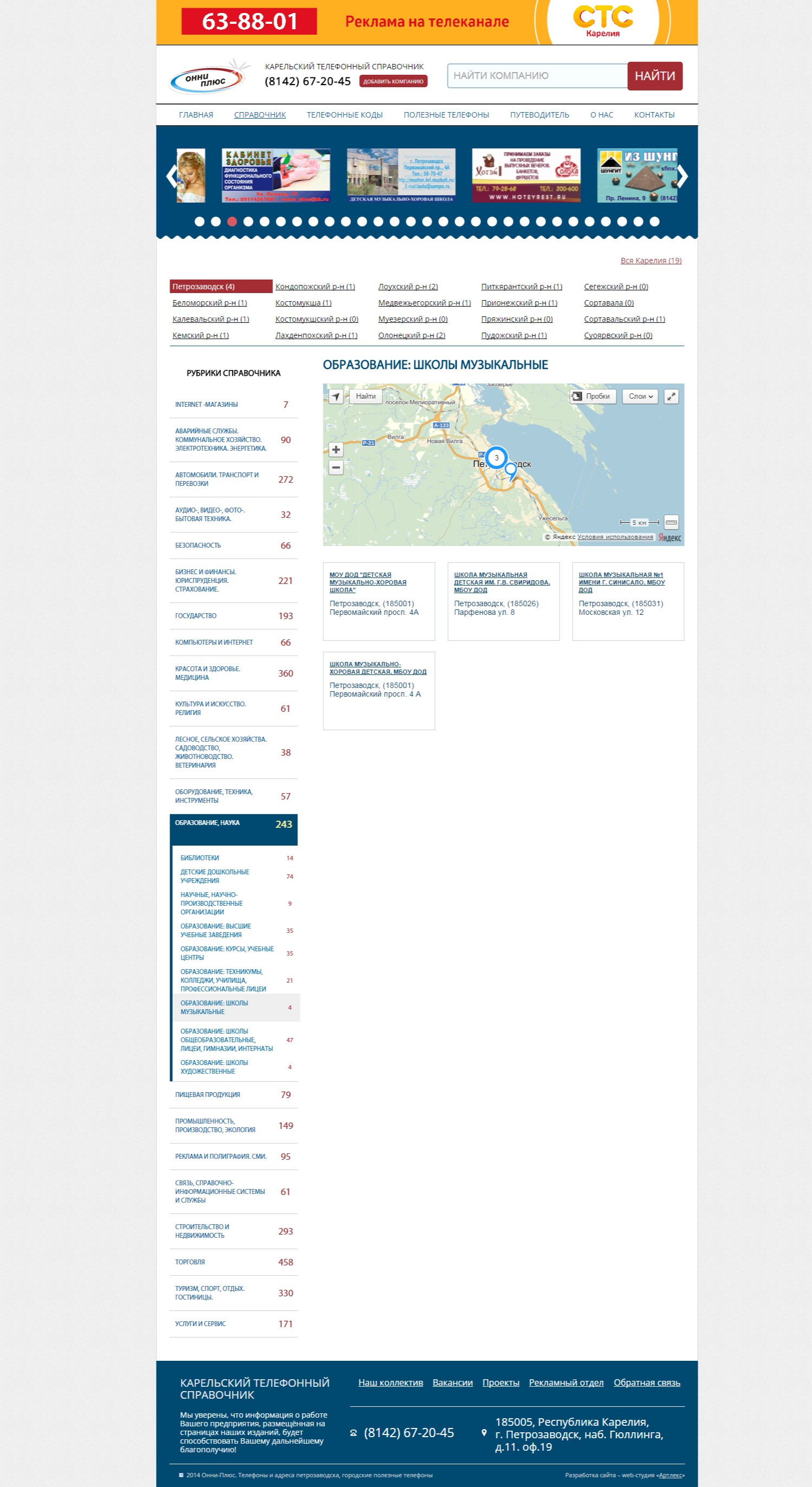Expand the ТОРГОВЛЯ rubric
812x1487 pixels.
233,1262
